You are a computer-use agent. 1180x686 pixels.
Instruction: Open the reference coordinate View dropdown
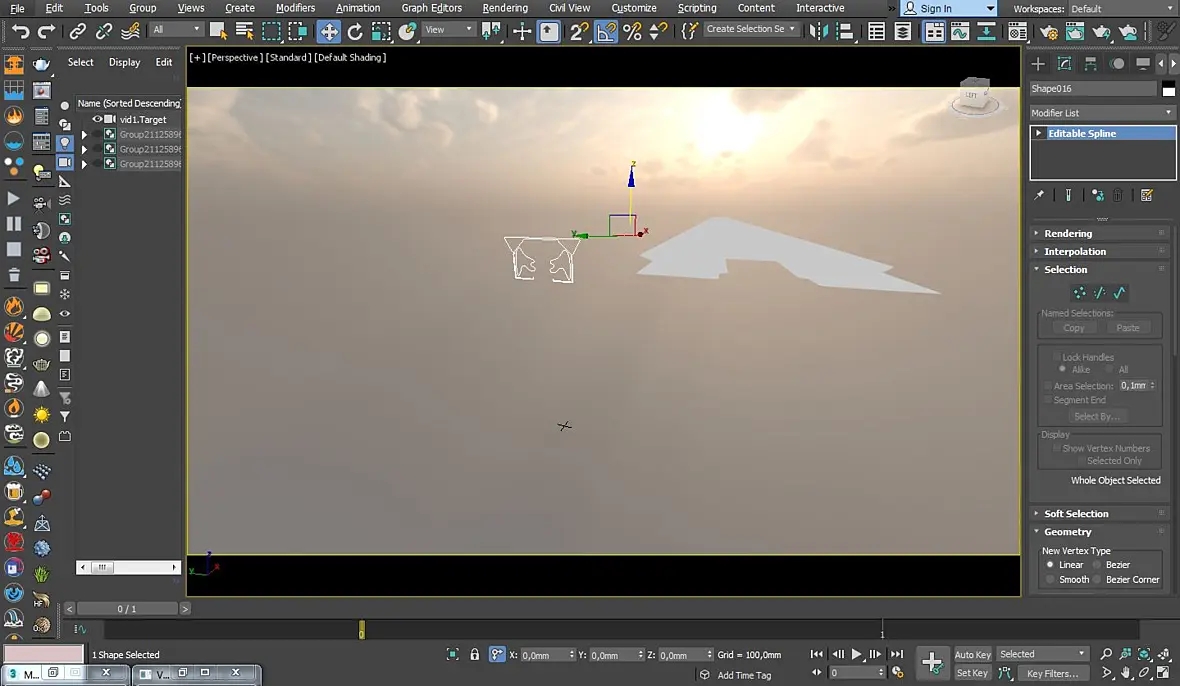pyautogui.click(x=449, y=29)
